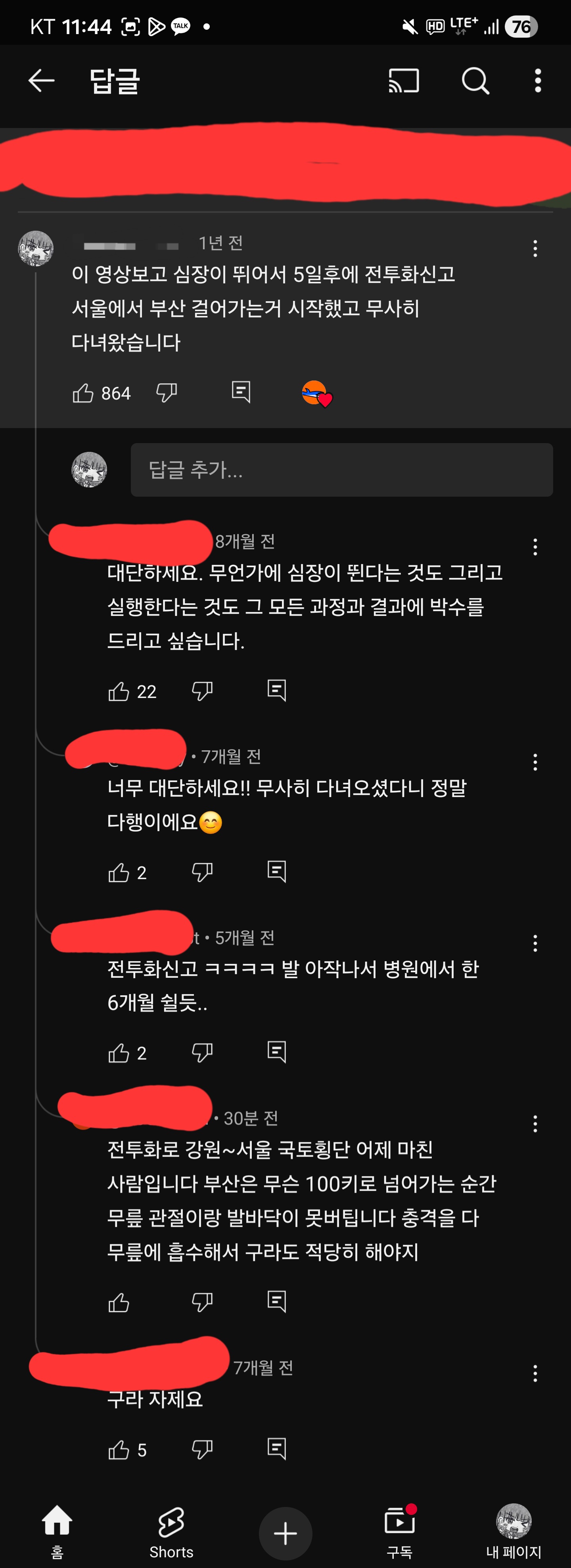
Task: Like the reply with 22 likes
Action: pos(118,691)
